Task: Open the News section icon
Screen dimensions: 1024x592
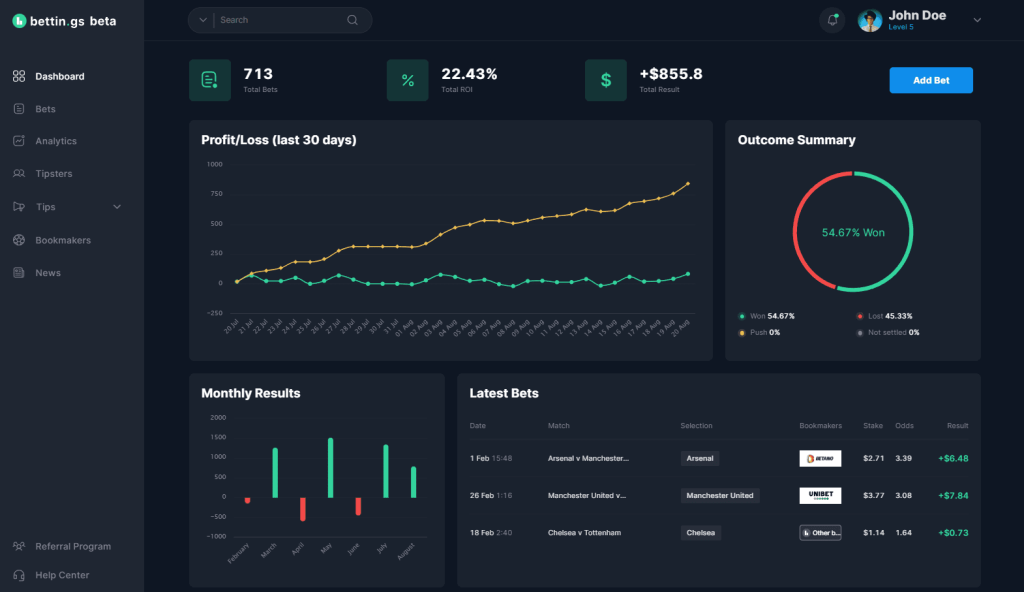Action: point(21,272)
